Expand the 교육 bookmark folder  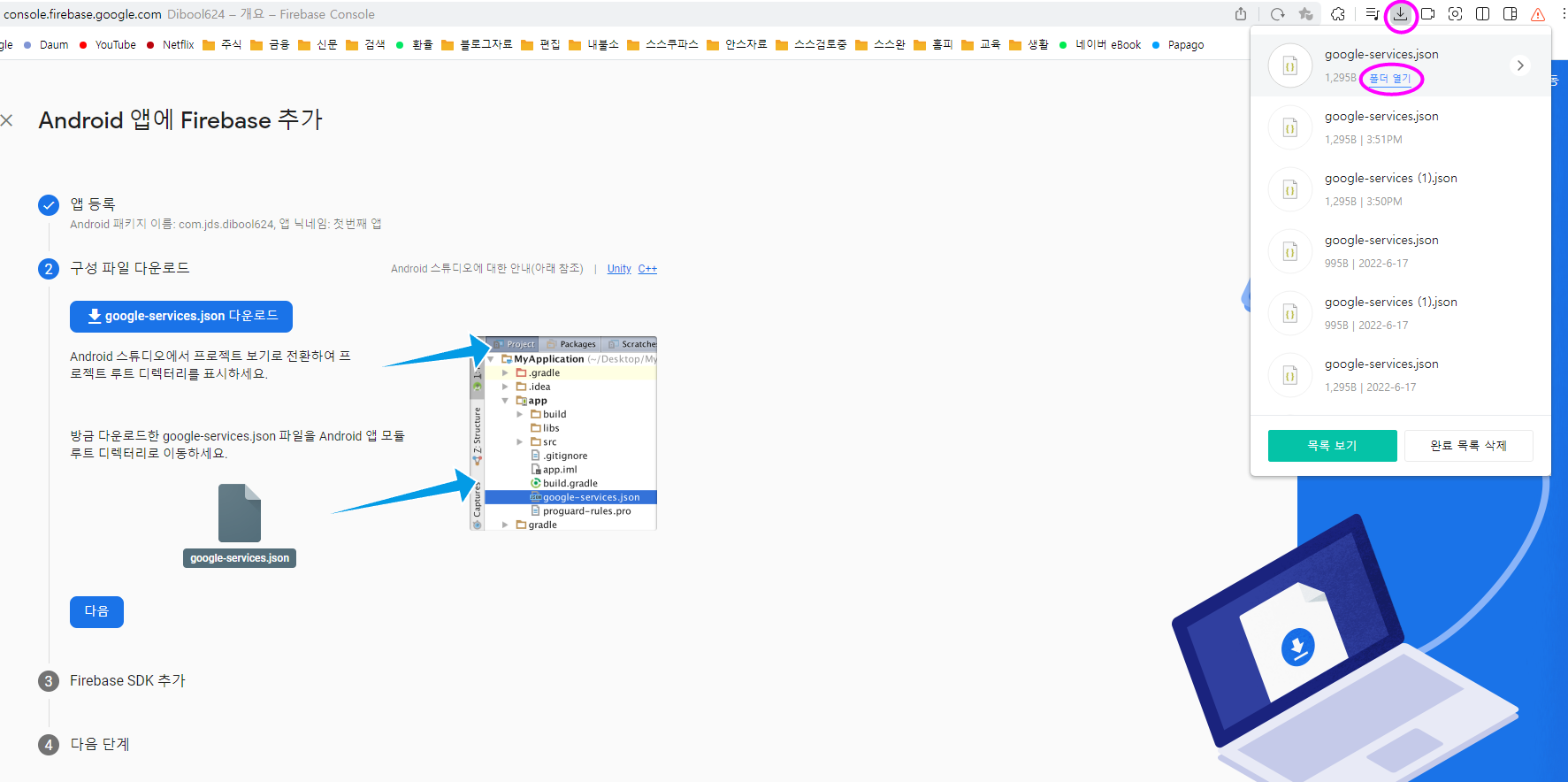coord(981,45)
